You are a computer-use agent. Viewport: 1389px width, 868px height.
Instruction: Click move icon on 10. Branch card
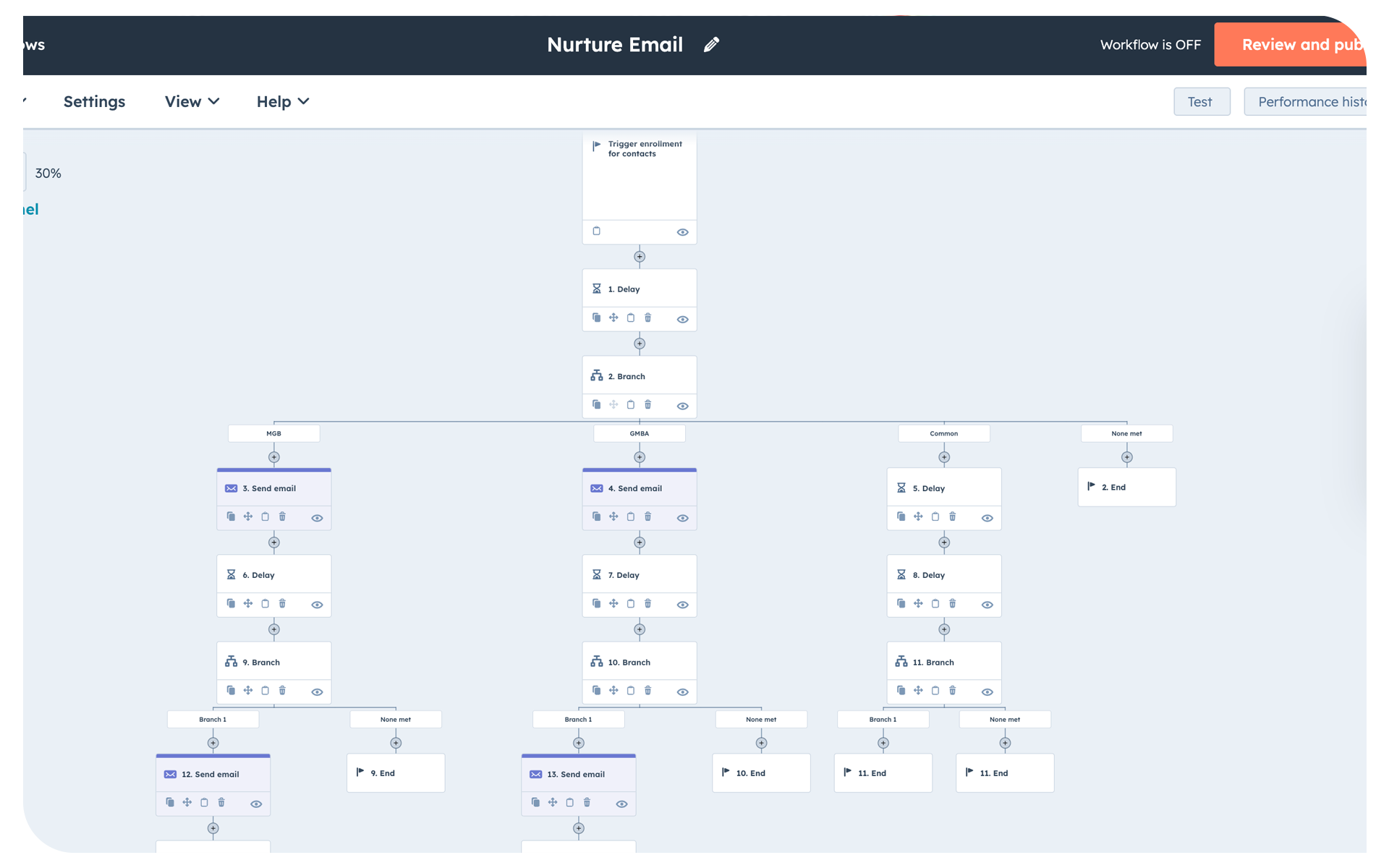613,690
